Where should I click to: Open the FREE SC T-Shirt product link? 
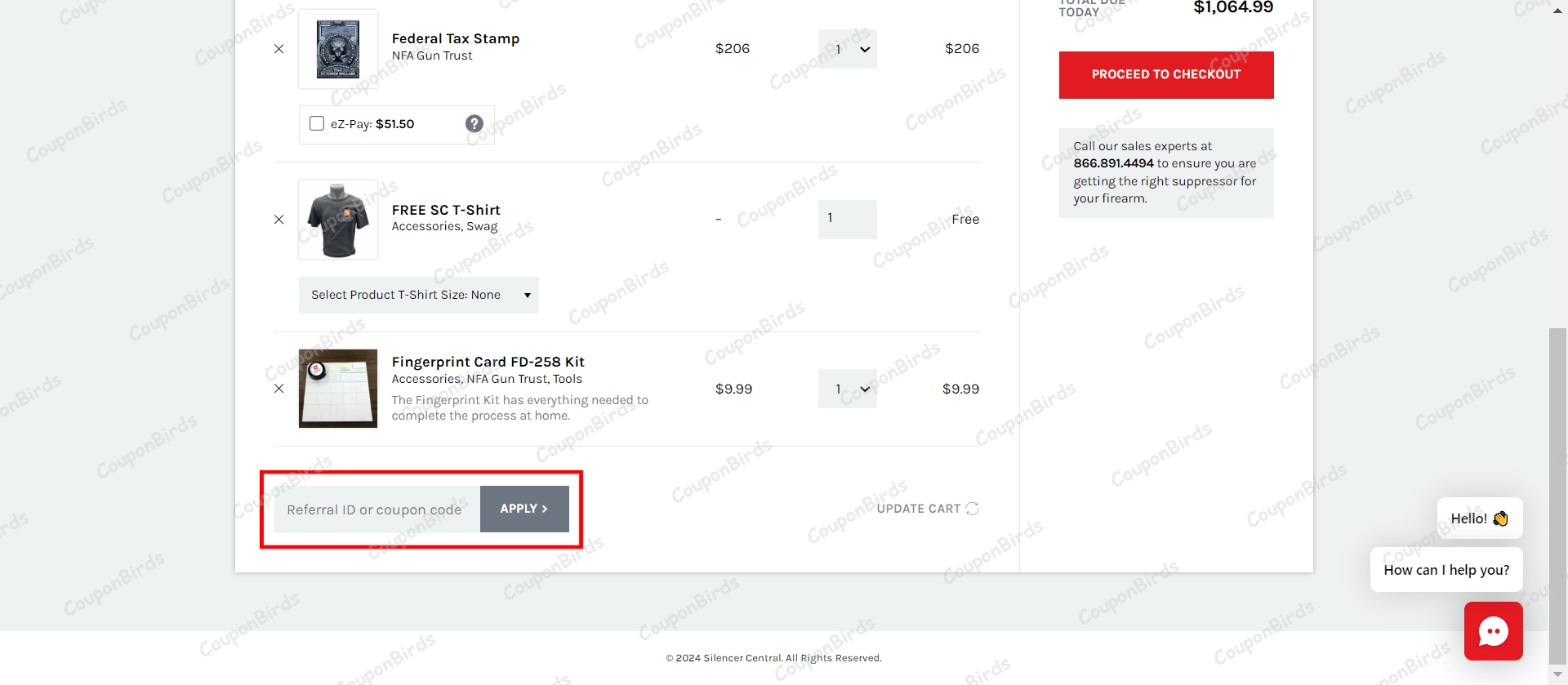click(x=446, y=210)
